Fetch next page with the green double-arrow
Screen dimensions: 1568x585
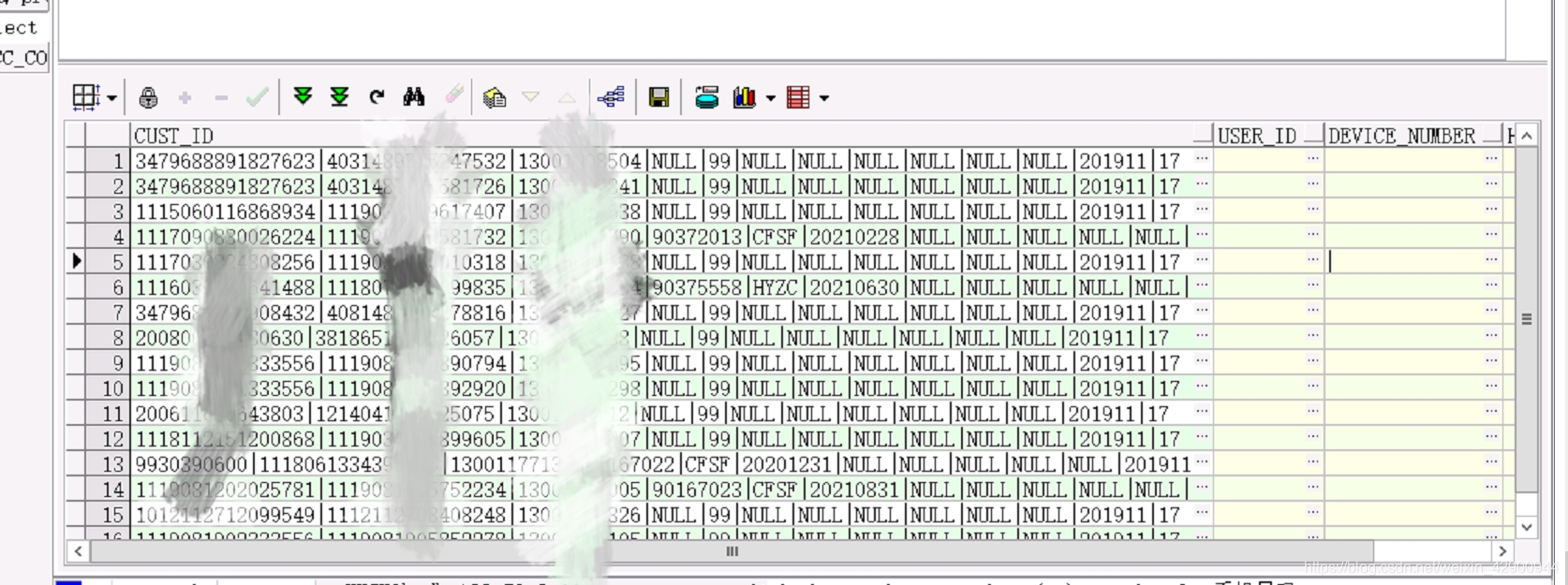coord(303,97)
